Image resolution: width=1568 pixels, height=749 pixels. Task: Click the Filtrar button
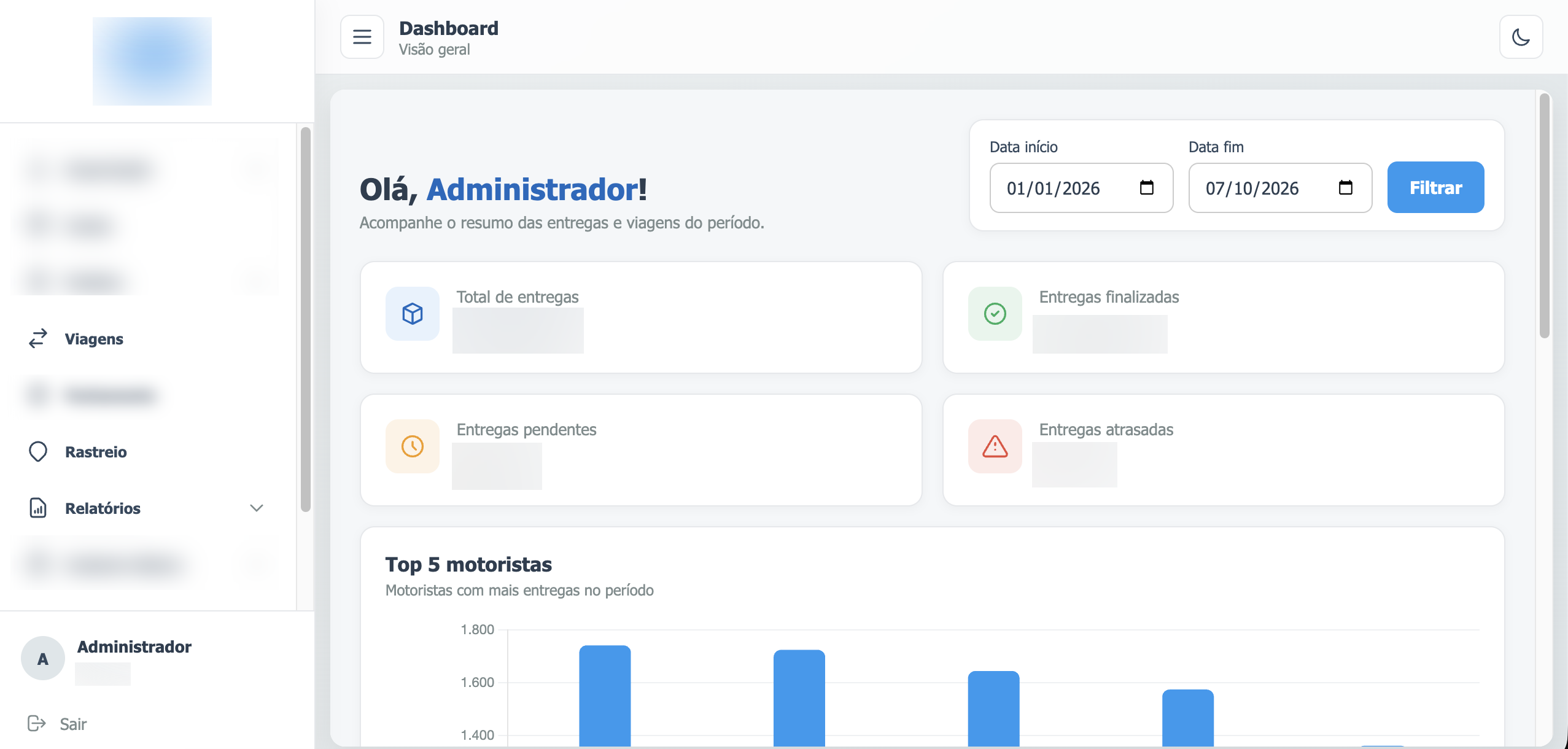tap(1435, 188)
